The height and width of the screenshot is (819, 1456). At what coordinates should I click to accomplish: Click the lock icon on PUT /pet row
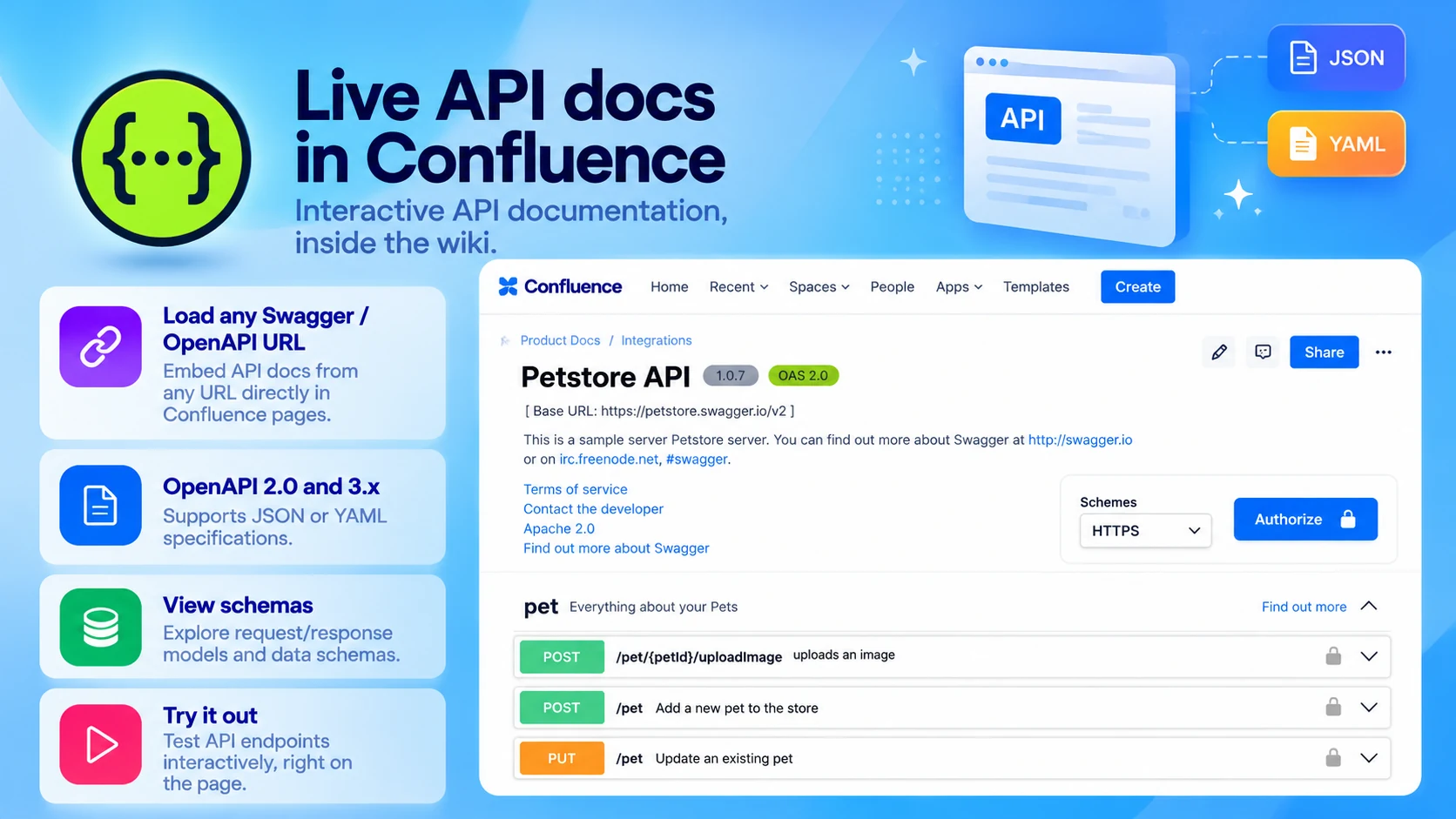[x=1333, y=757]
